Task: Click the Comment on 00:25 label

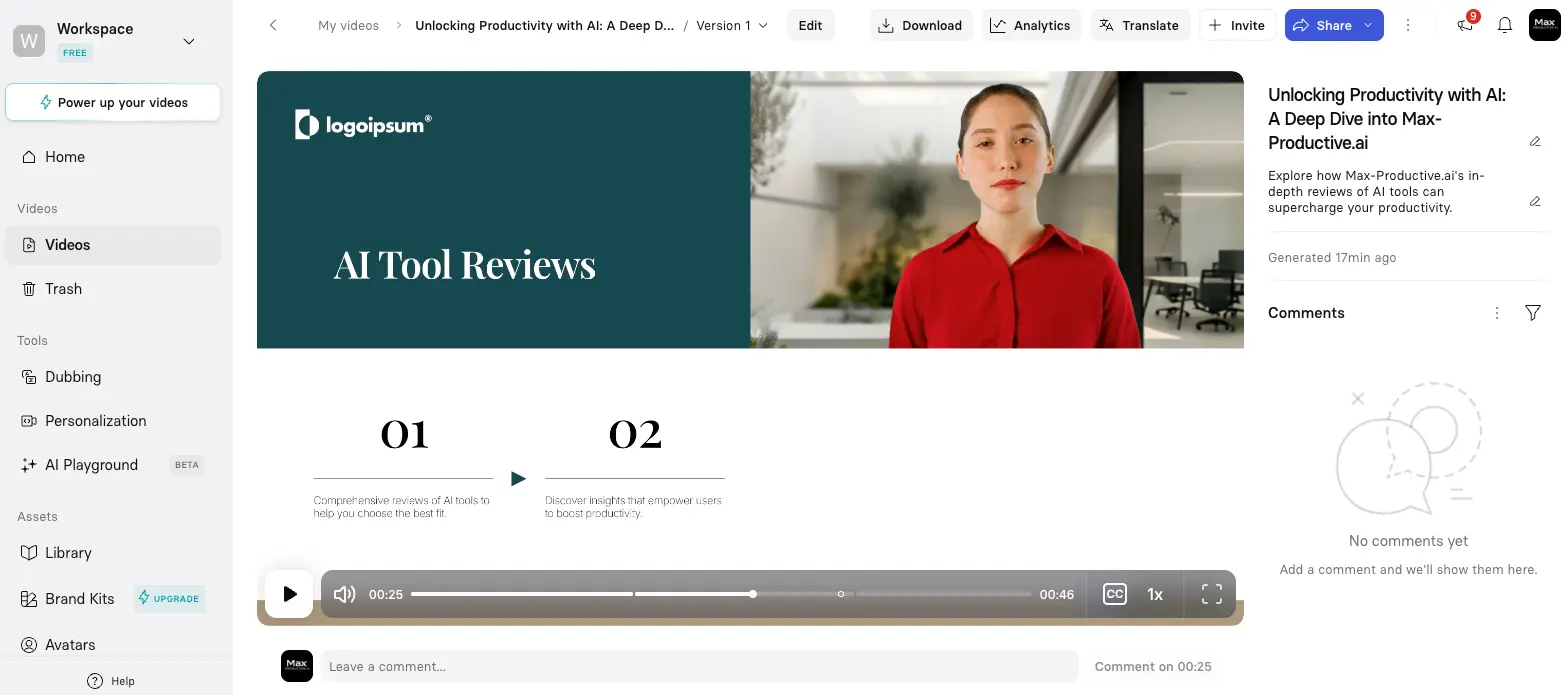Action: (x=1153, y=666)
